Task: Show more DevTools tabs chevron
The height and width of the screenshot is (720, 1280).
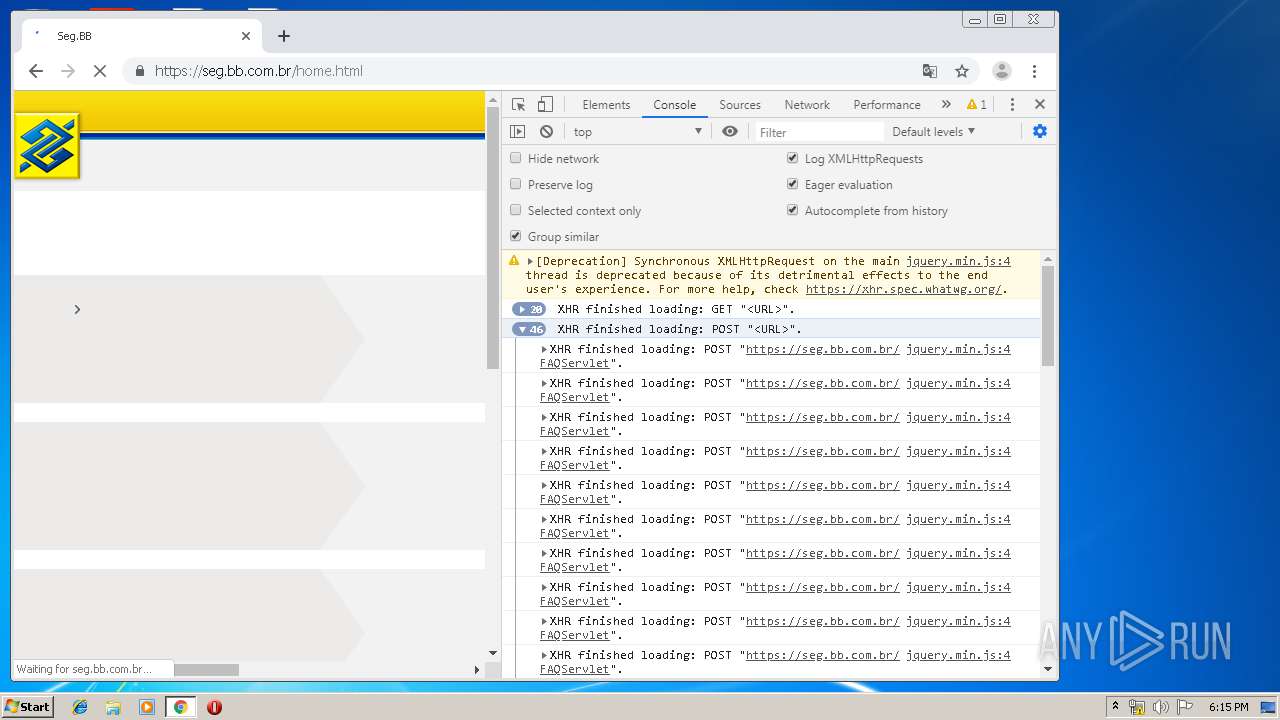Action: tap(946, 104)
